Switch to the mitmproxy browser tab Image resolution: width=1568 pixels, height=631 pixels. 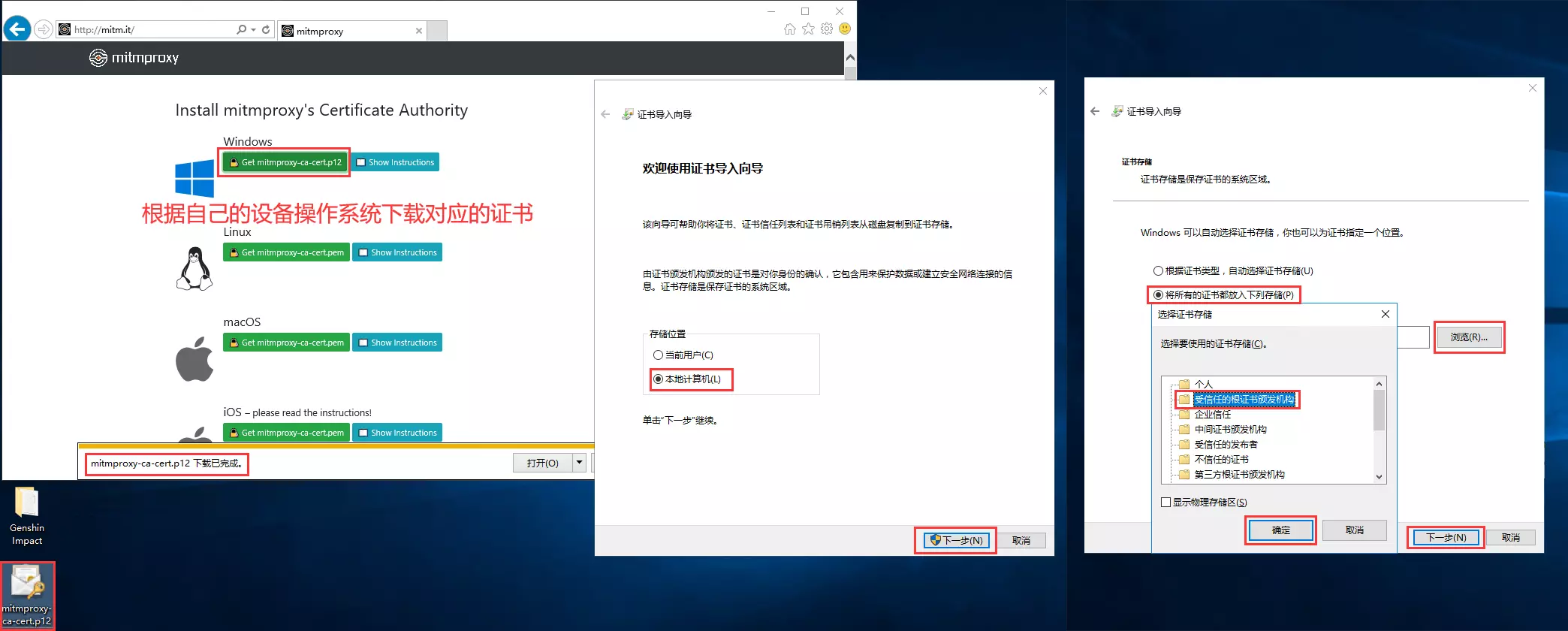[352, 31]
